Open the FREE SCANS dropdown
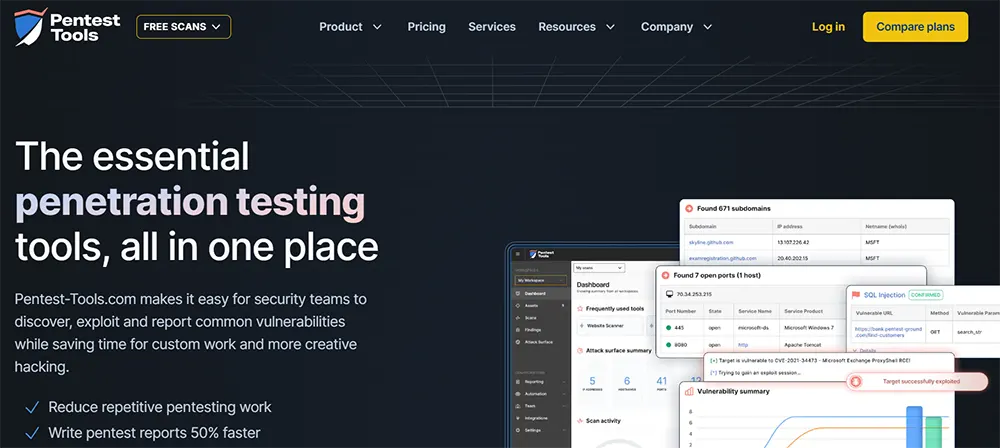 click(184, 27)
